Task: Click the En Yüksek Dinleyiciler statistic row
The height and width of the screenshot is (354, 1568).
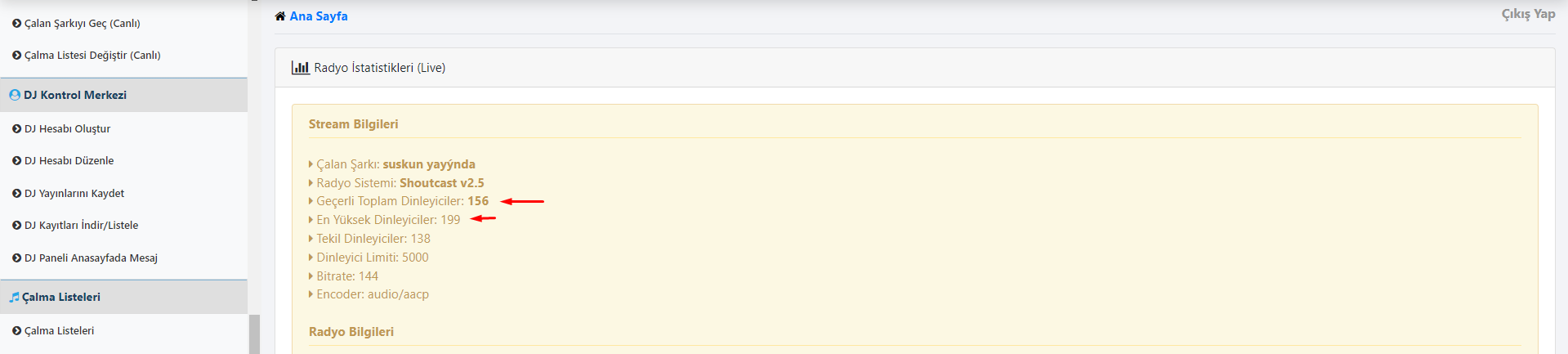Action: coord(385,220)
